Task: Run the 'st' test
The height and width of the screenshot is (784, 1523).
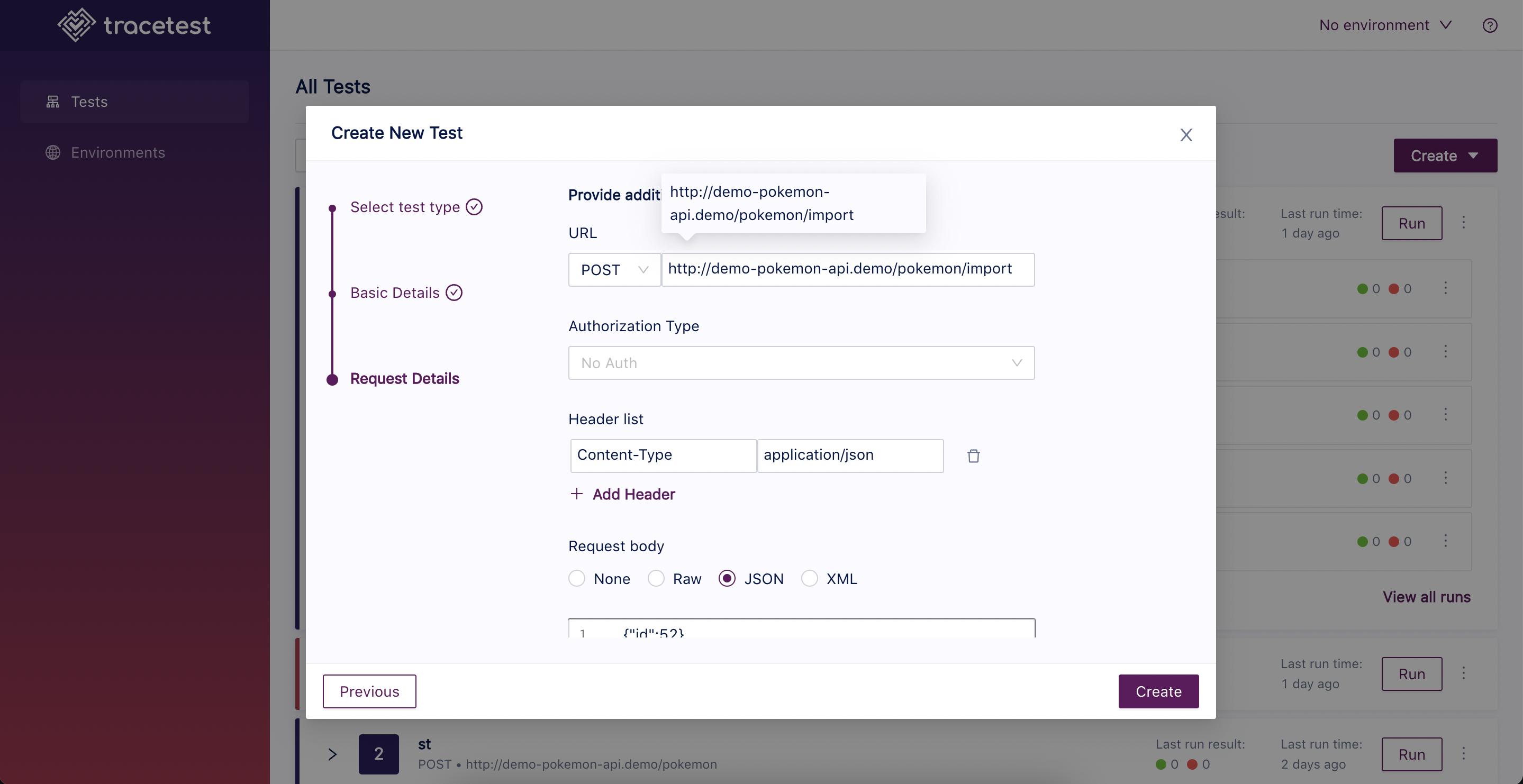Action: 1411,754
